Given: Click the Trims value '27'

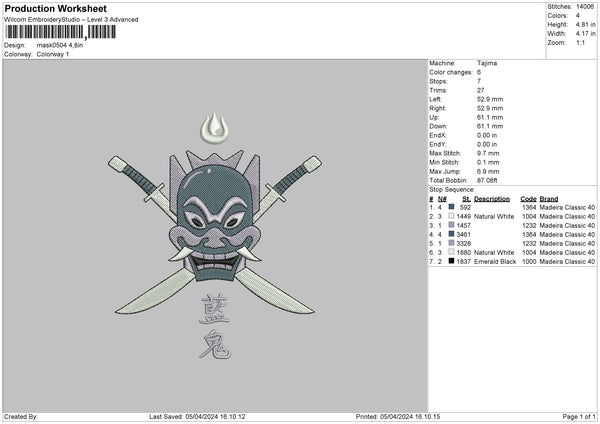Looking at the screenshot, I should click(481, 90).
